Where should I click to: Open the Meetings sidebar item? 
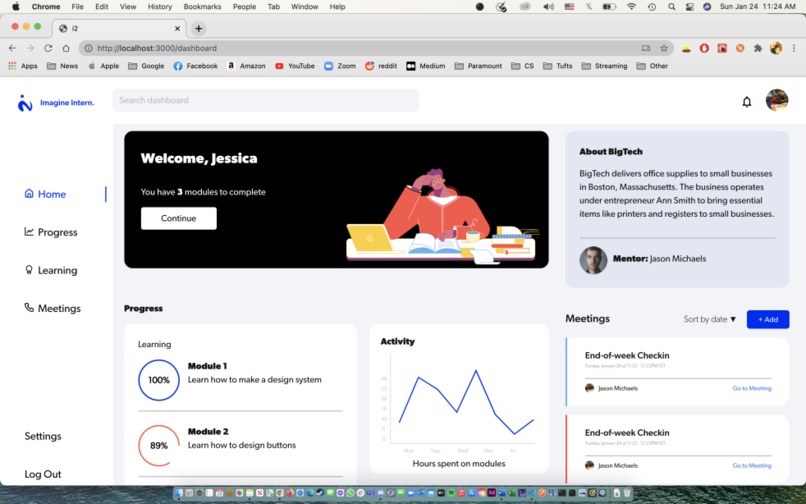[x=52, y=308]
